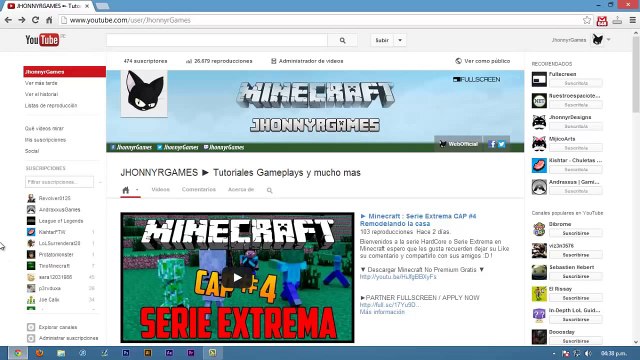640x360 pixels.
Task: Select the channel home tab icon
Action: pos(126,190)
